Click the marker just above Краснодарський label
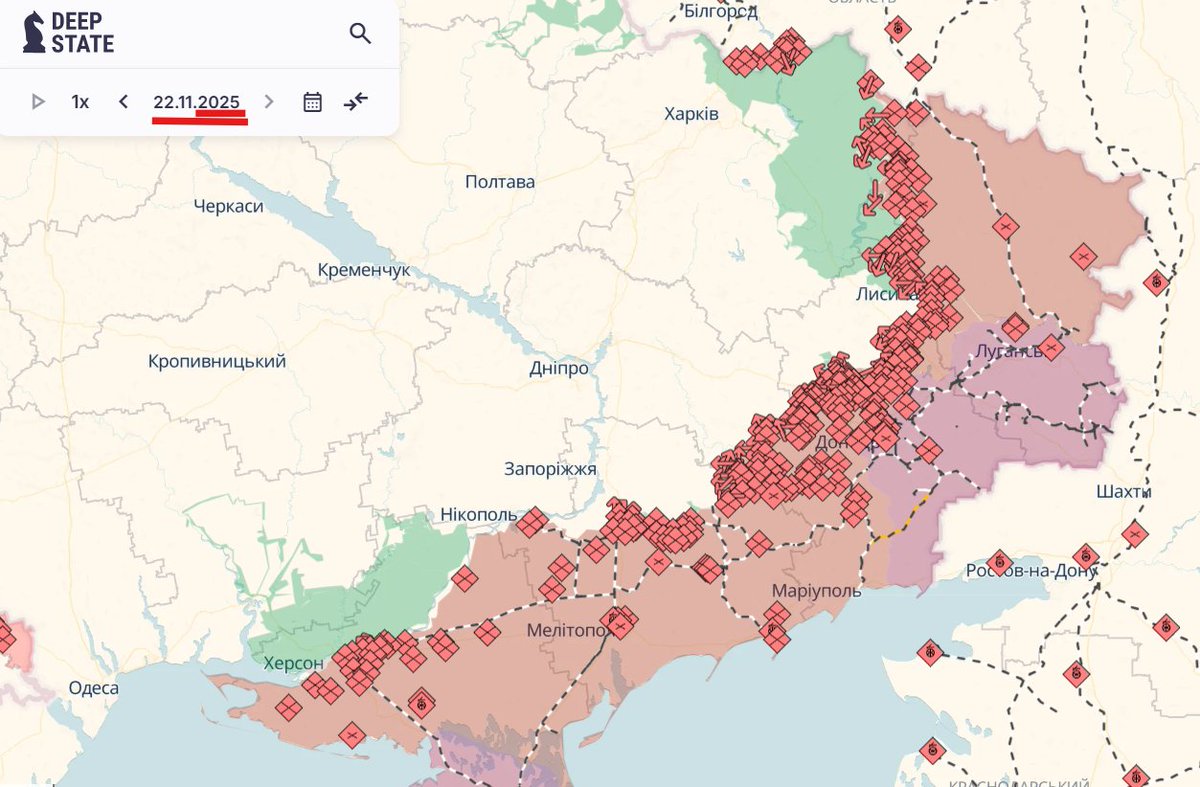Screen dimensions: 1200x787 pyautogui.click(x=932, y=749)
